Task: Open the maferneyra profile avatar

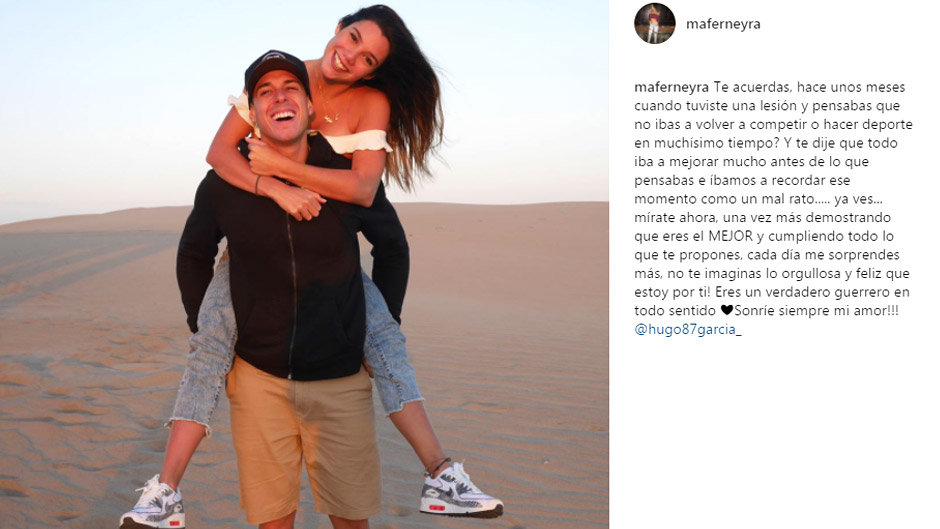Action: point(655,23)
